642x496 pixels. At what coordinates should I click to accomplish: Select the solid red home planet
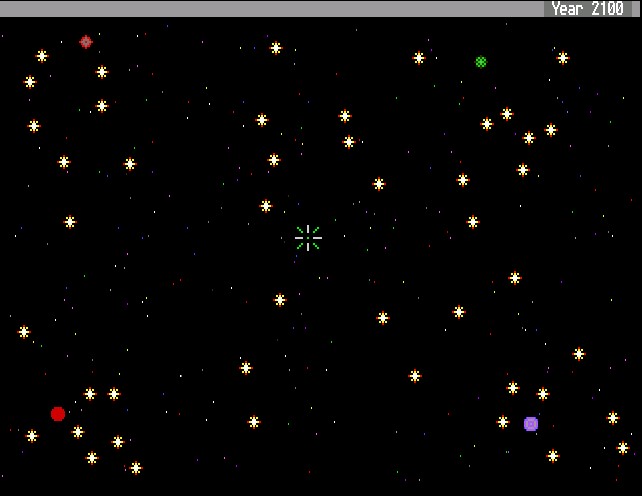click(58, 414)
